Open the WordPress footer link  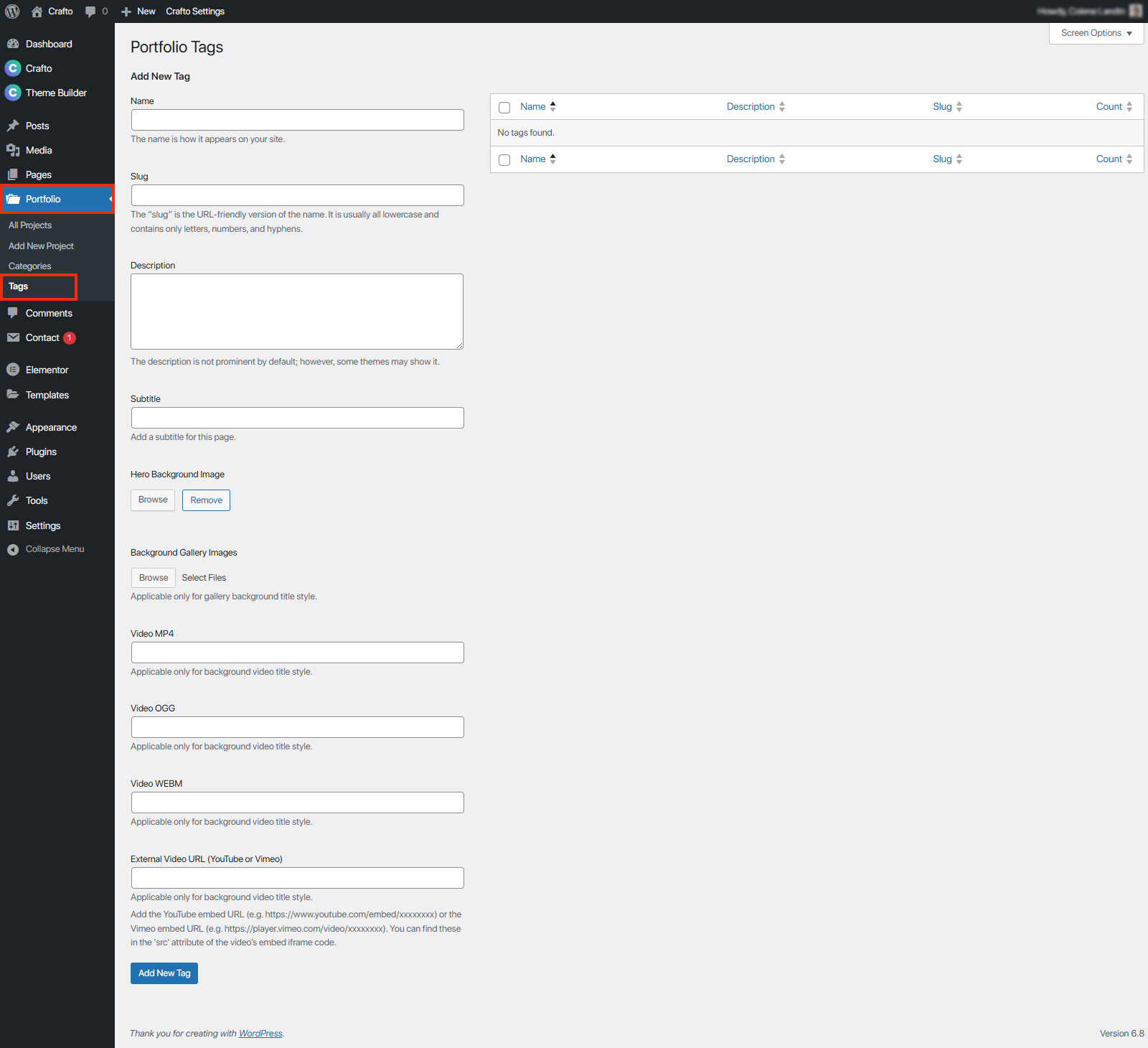pos(260,1034)
